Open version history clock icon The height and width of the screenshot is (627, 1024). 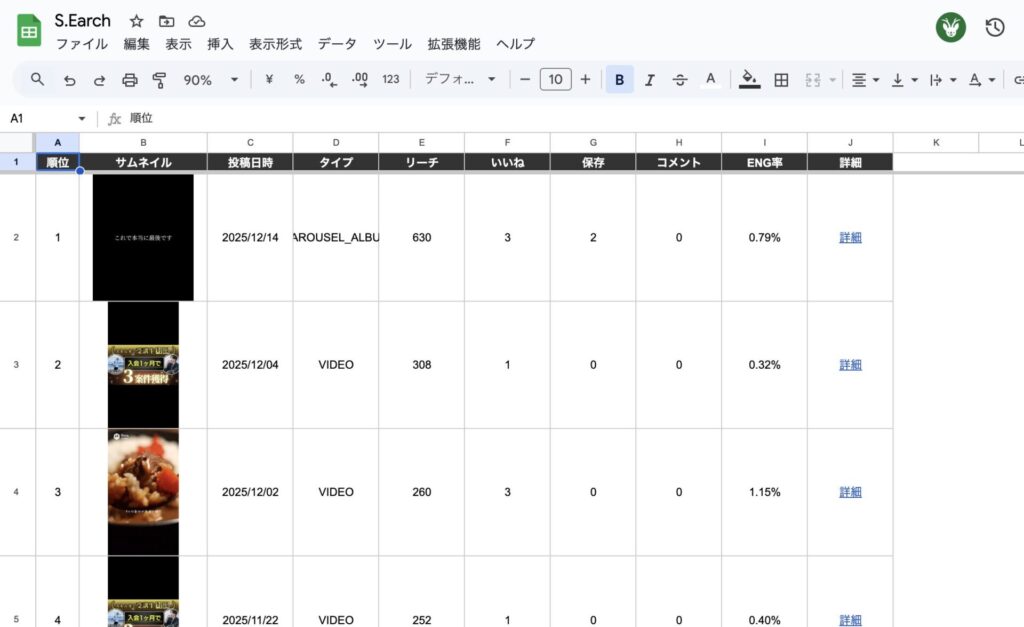point(994,28)
